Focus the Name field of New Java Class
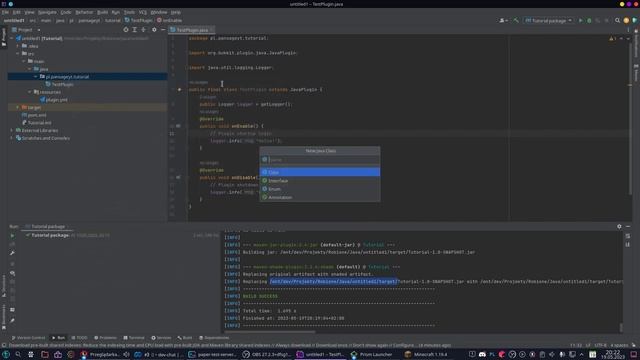The height and width of the screenshot is (360, 640). click(320, 160)
